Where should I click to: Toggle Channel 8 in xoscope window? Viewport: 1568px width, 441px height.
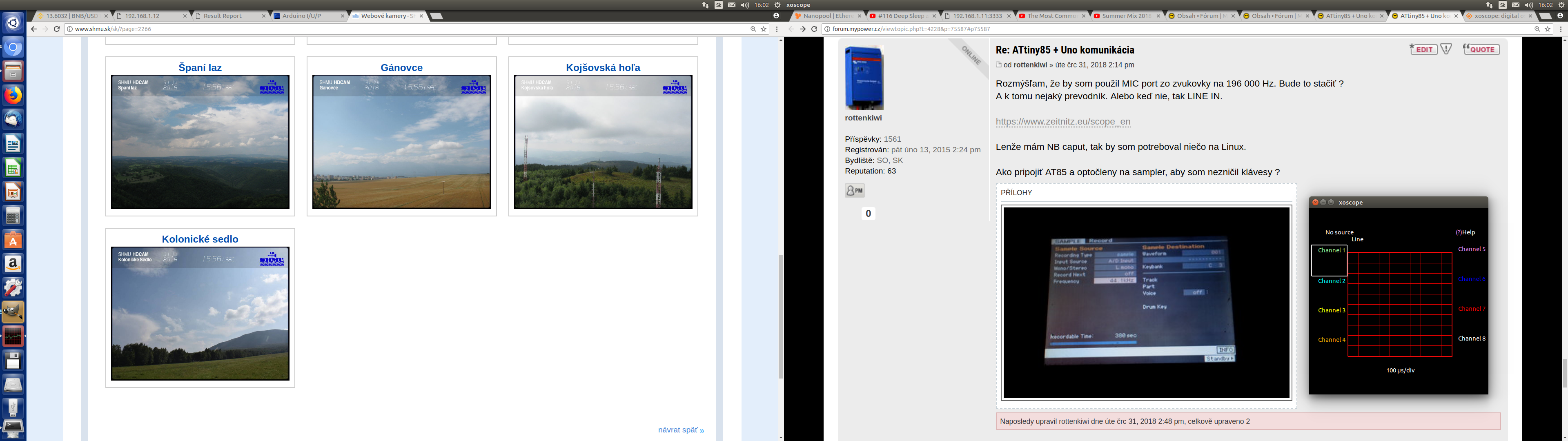click(1471, 339)
